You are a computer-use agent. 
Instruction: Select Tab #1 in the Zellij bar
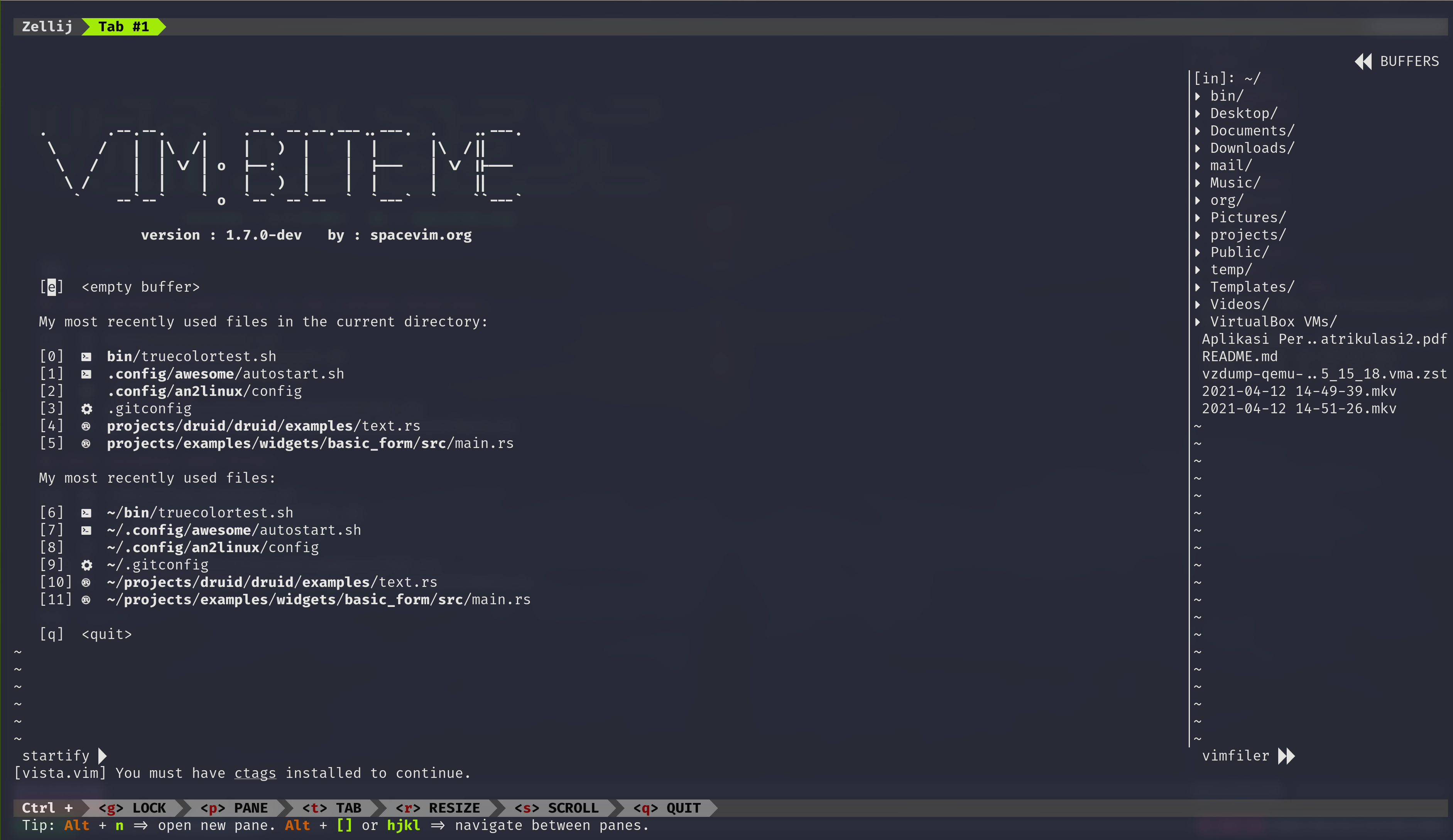(x=123, y=27)
